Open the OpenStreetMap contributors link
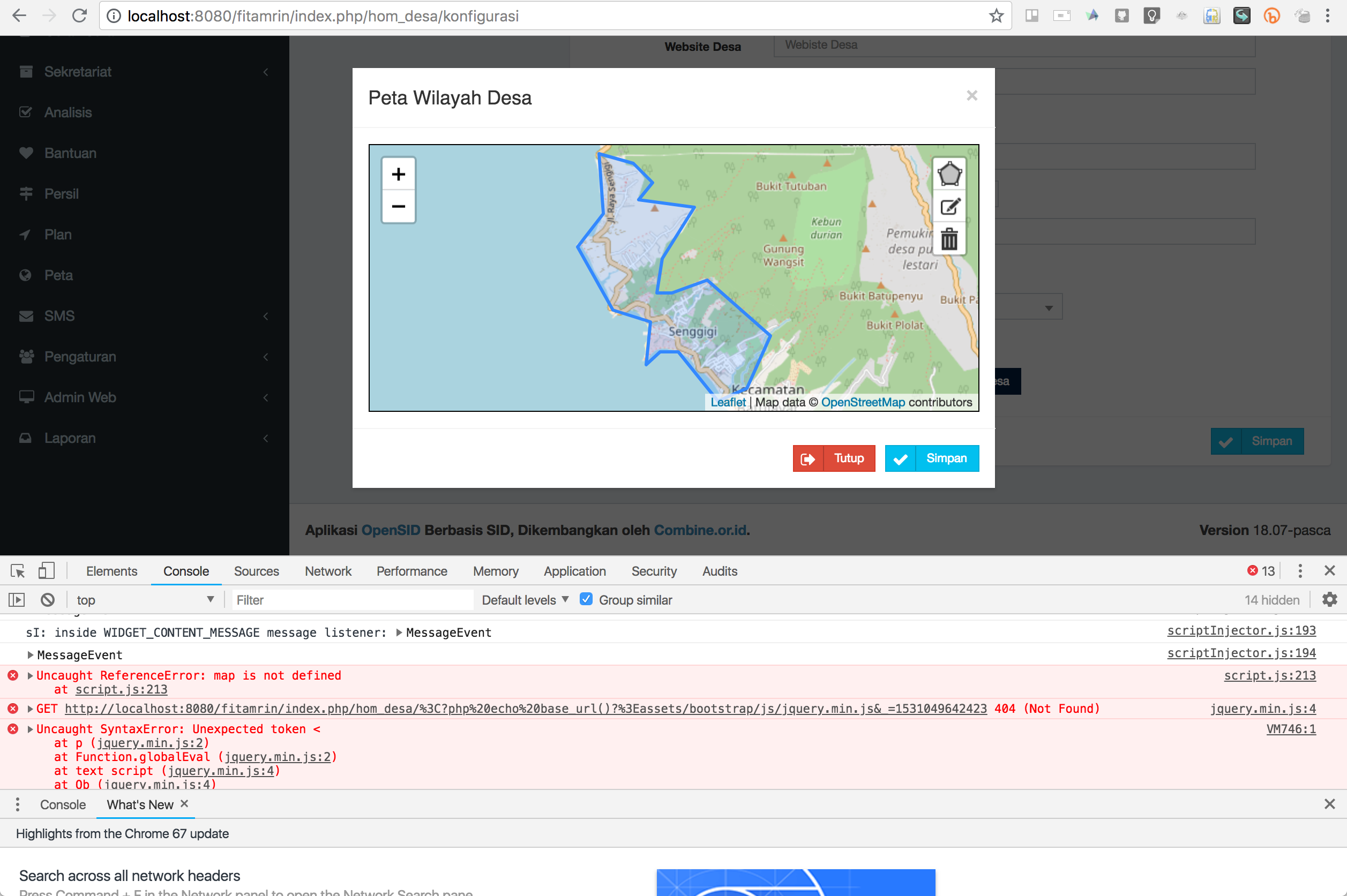The height and width of the screenshot is (896, 1347). point(863,402)
